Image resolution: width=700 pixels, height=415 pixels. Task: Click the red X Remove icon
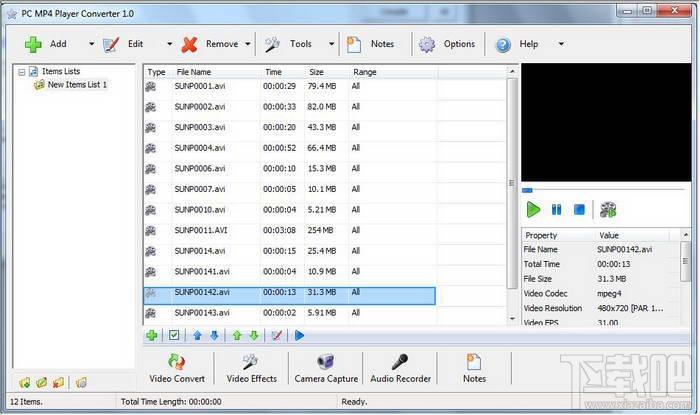(189, 44)
